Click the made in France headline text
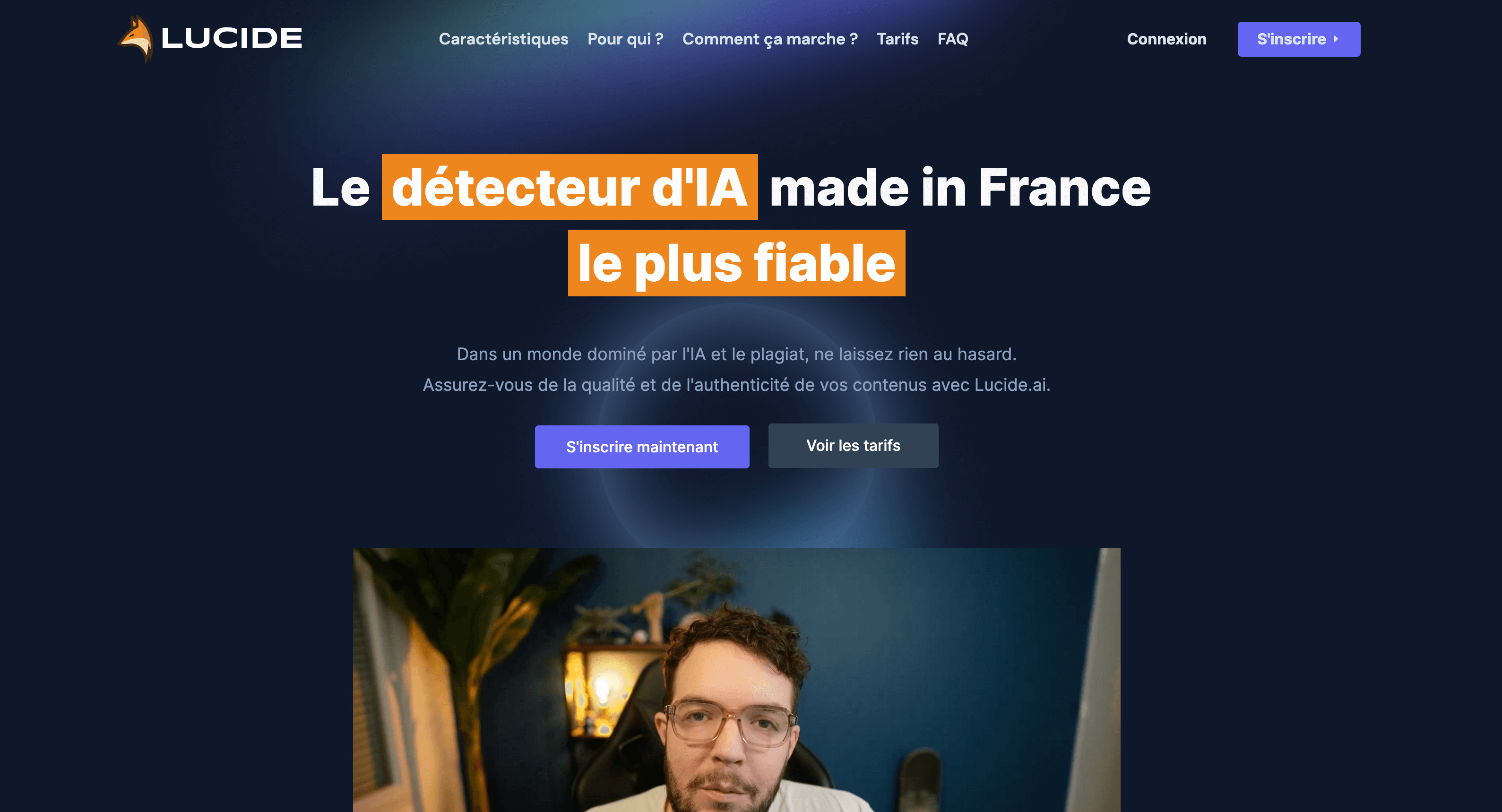The width and height of the screenshot is (1502, 812). pyautogui.click(x=960, y=187)
